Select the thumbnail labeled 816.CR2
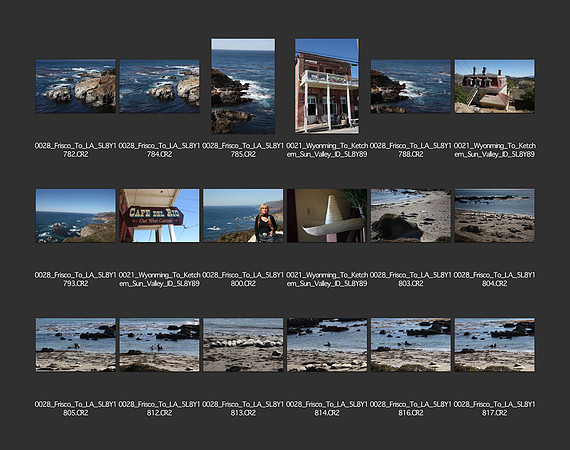The height and width of the screenshot is (450, 570). [410, 345]
